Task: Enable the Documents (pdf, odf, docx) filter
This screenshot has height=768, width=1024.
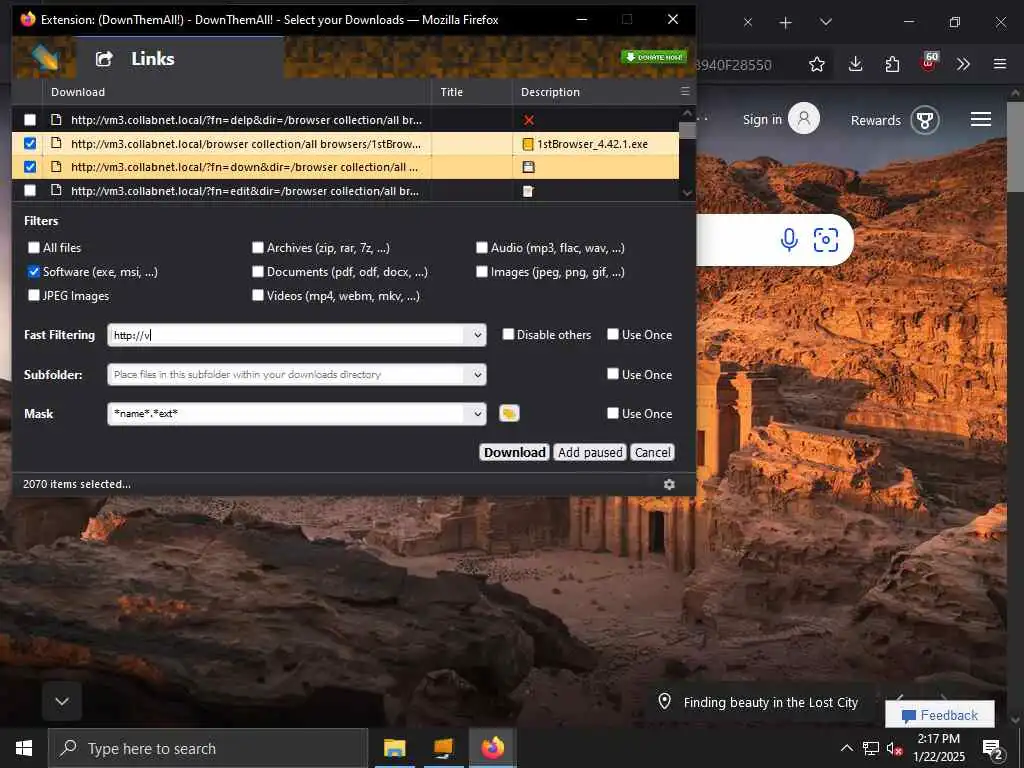Action: pyautogui.click(x=258, y=272)
